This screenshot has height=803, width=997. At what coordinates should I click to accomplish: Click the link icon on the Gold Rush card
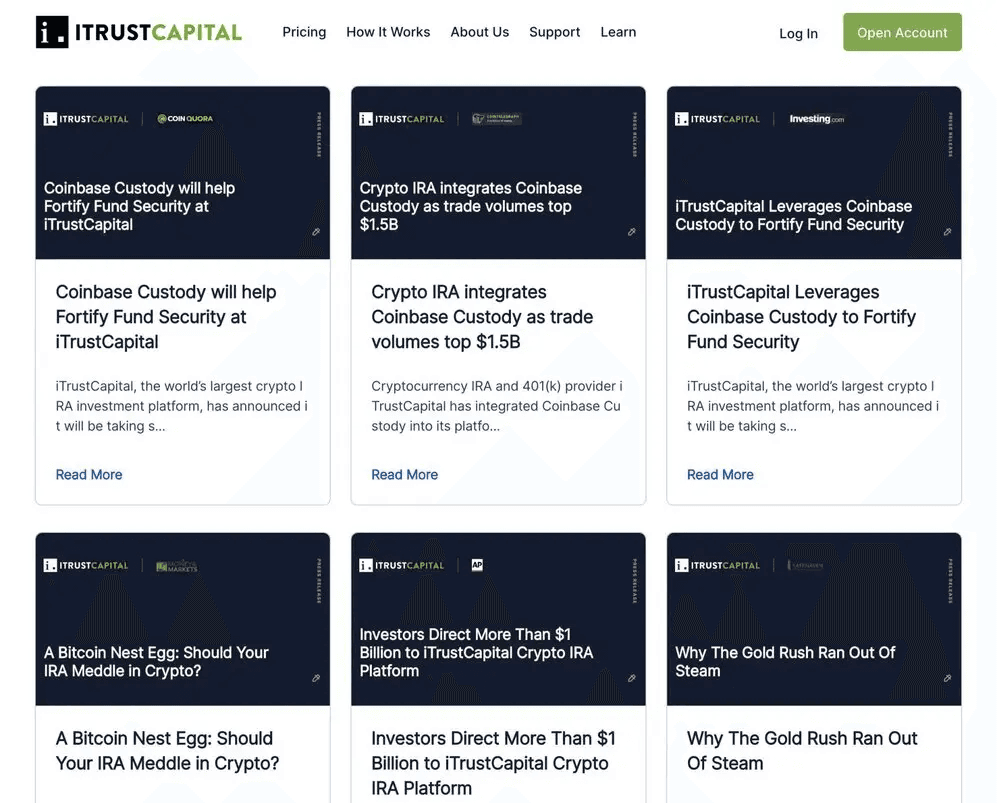[x=947, y=677]
